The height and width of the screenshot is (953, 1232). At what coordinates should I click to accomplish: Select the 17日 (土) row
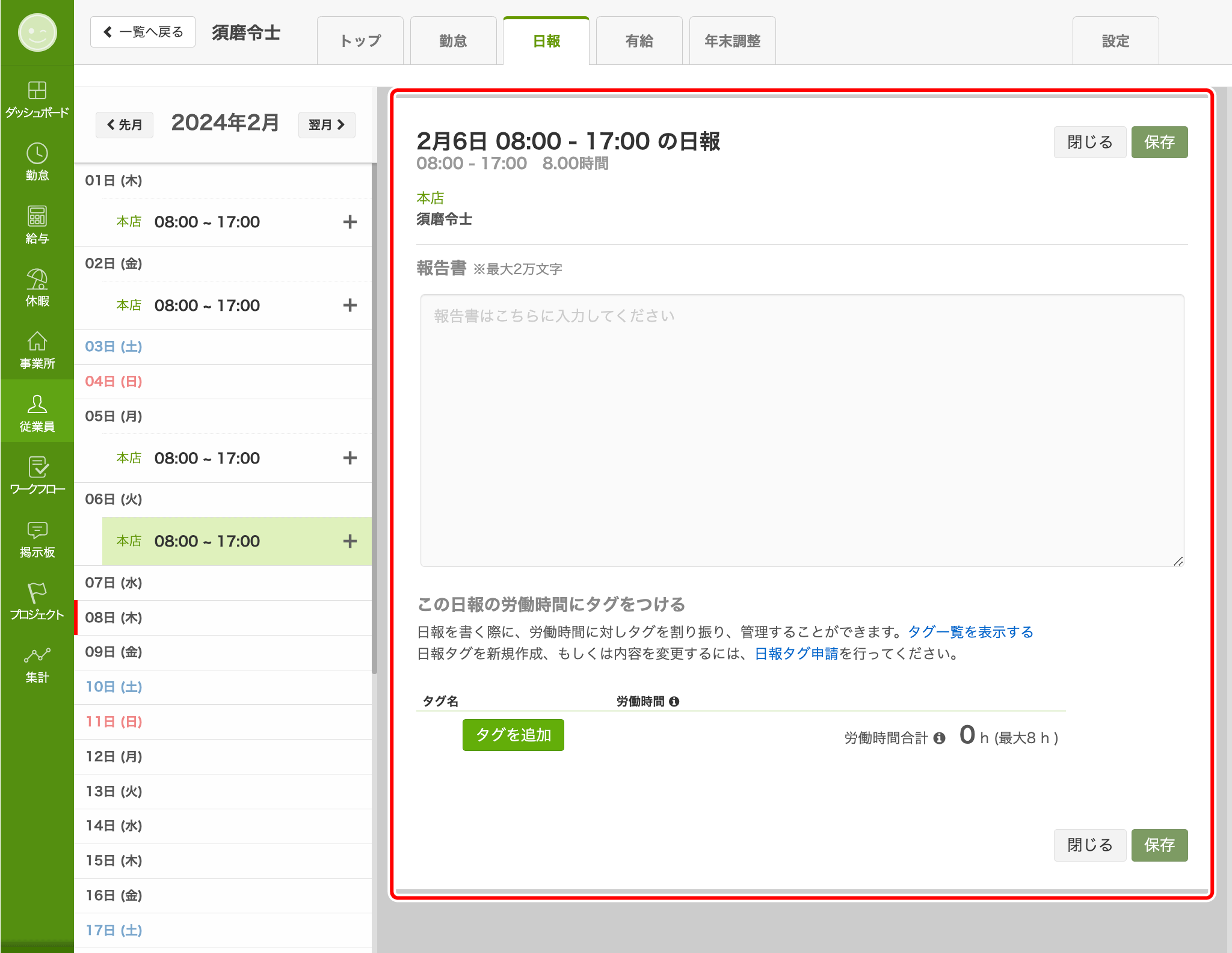[x=223, y=931]
